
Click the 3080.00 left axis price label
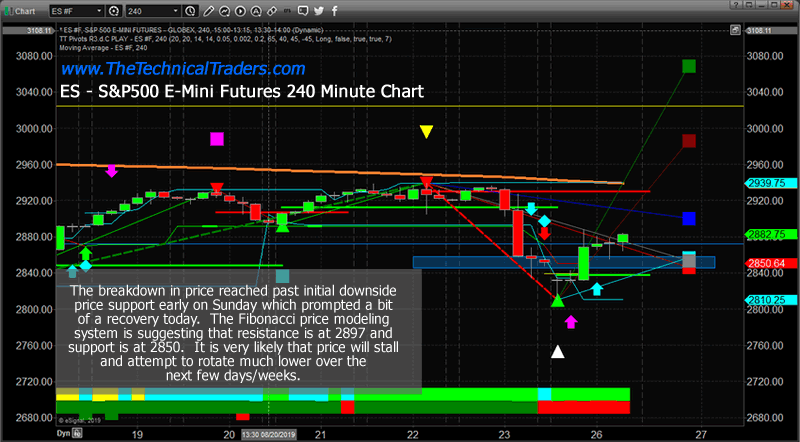(34, 56)
